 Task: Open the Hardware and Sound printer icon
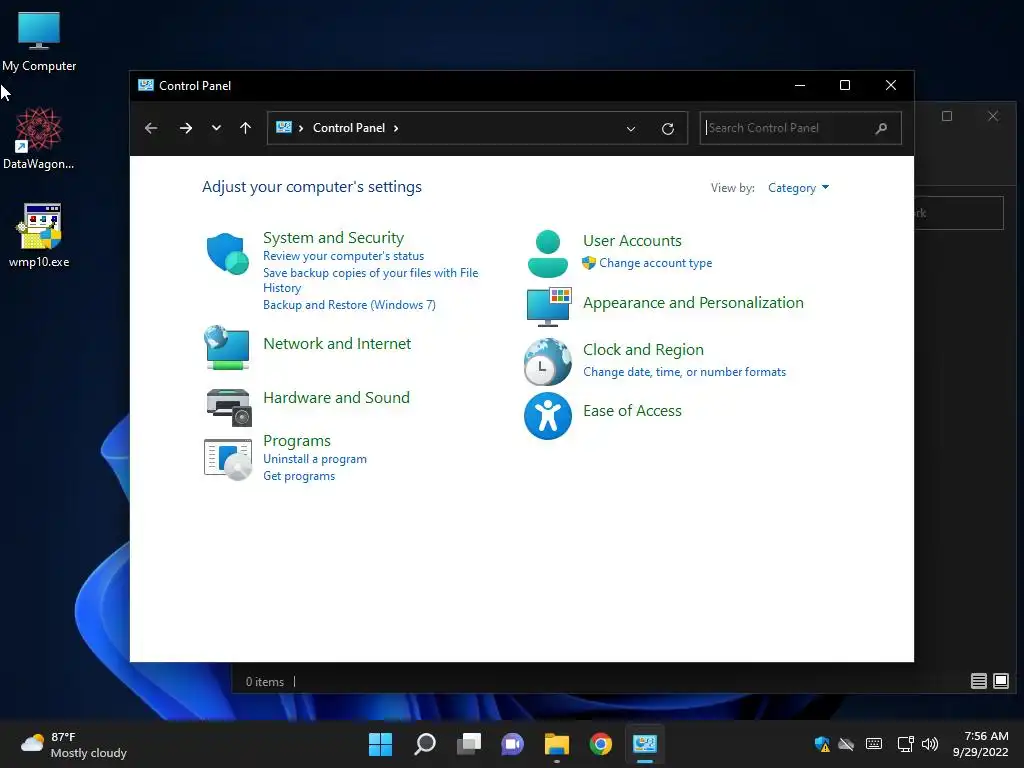click(x=229, y=407)
